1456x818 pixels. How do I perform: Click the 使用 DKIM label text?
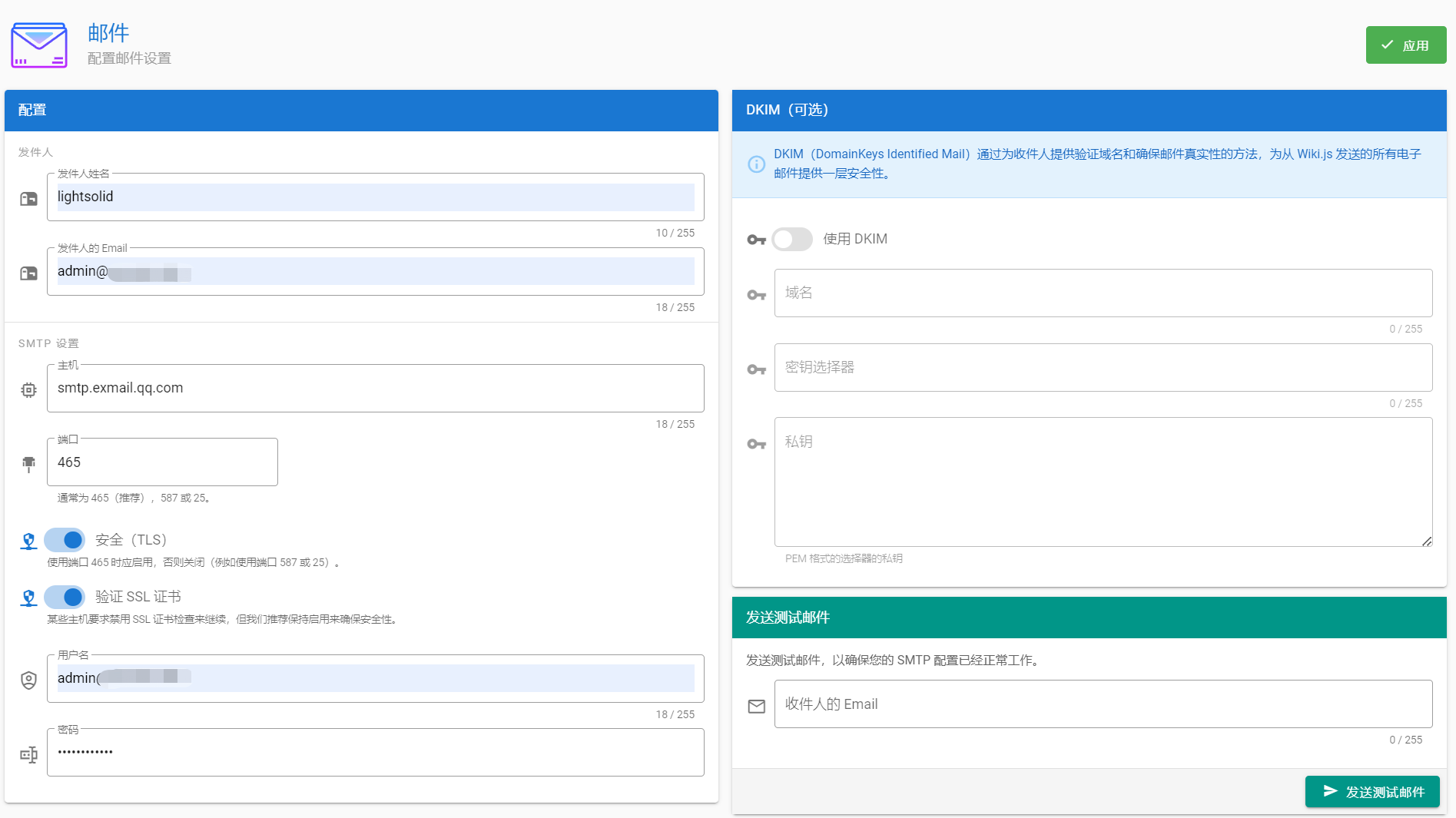(x=855, y=240)
